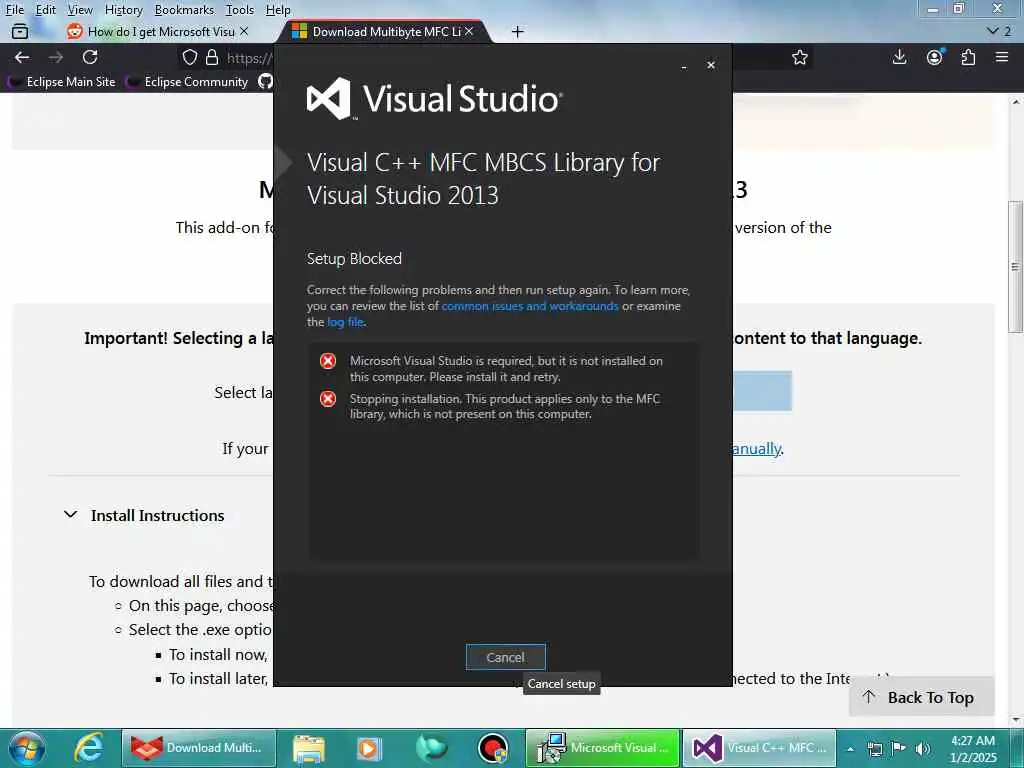This screenshot has height=768, width=1024.
Task: Open the Firefox hamburger application menu
Action: click(1002, 57)
